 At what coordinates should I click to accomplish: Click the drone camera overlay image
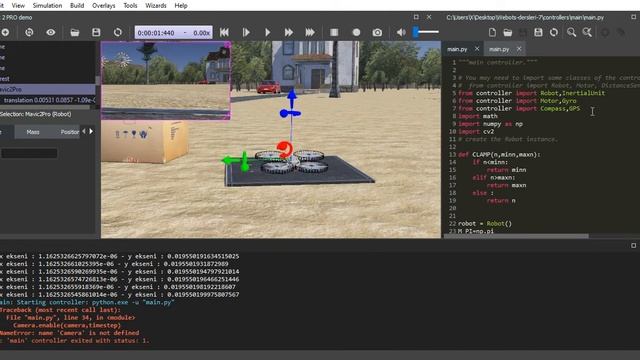pos(166,80)
